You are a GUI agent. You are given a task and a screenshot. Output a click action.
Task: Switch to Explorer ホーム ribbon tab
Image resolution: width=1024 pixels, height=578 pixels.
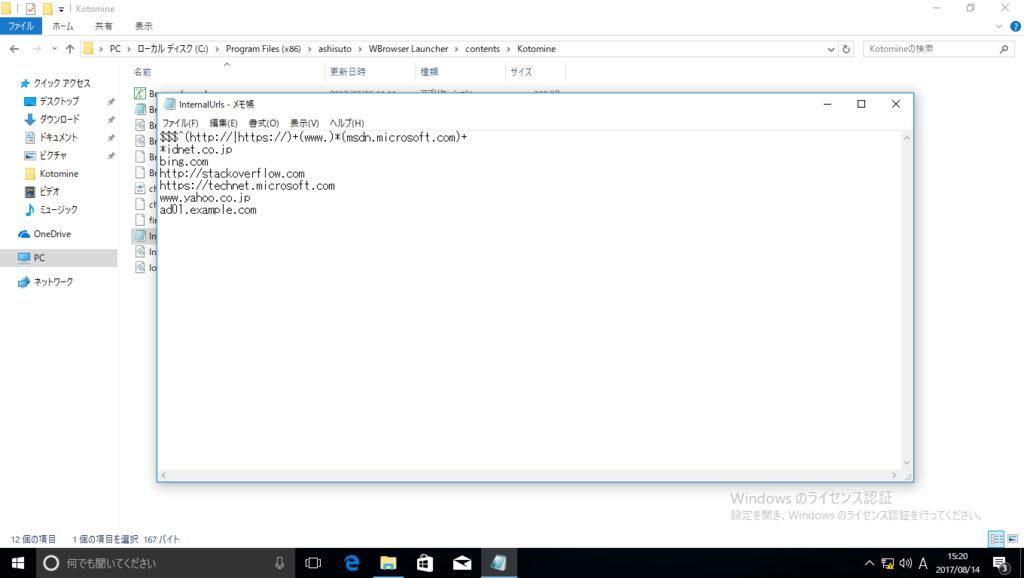coord(63,26)
